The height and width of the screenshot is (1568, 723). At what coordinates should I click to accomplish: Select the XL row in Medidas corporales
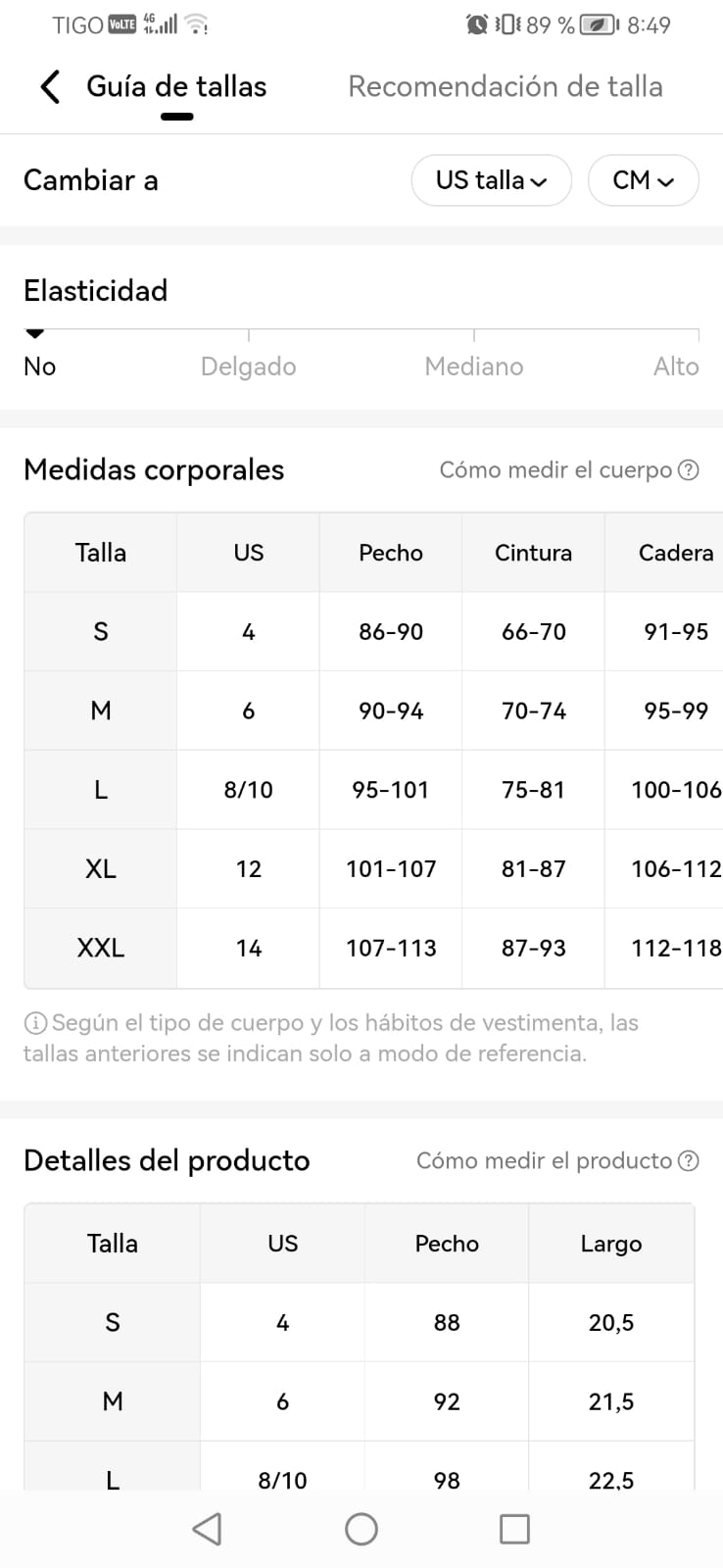101,869
